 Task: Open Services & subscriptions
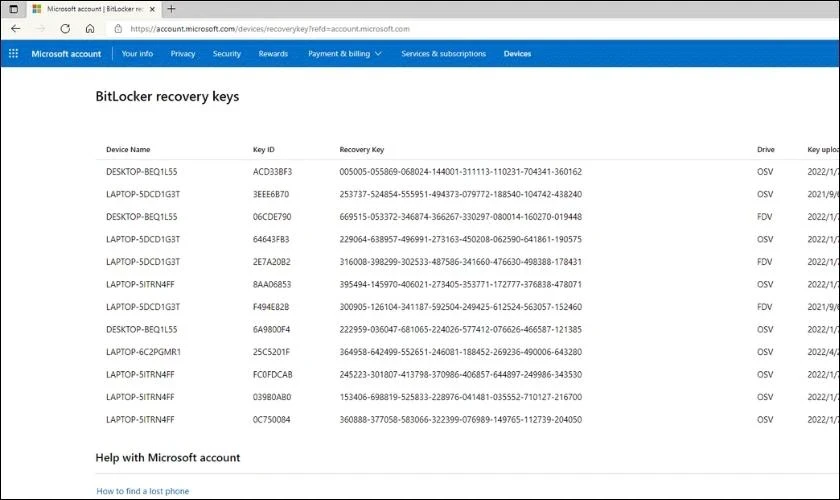[444, 54]
